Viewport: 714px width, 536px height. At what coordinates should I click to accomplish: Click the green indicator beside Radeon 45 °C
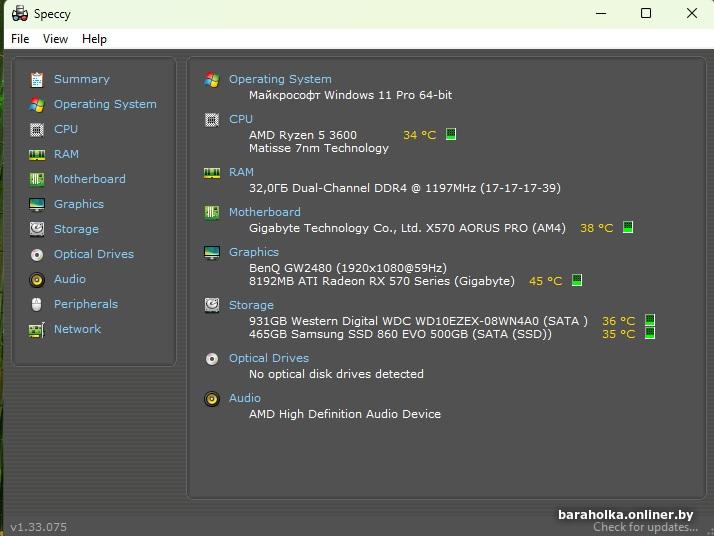click(x=577, y=280)
